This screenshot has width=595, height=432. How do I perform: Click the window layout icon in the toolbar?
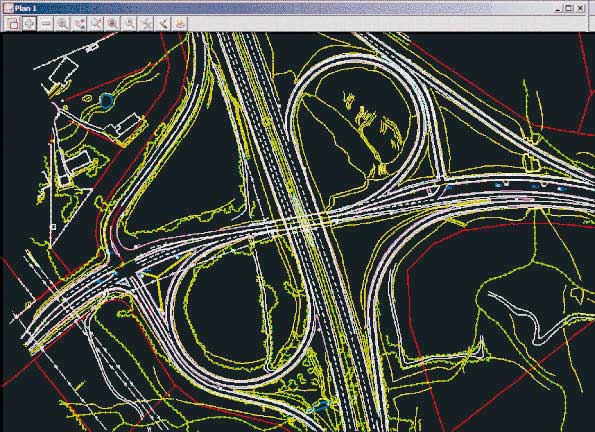tap(13, 24)
